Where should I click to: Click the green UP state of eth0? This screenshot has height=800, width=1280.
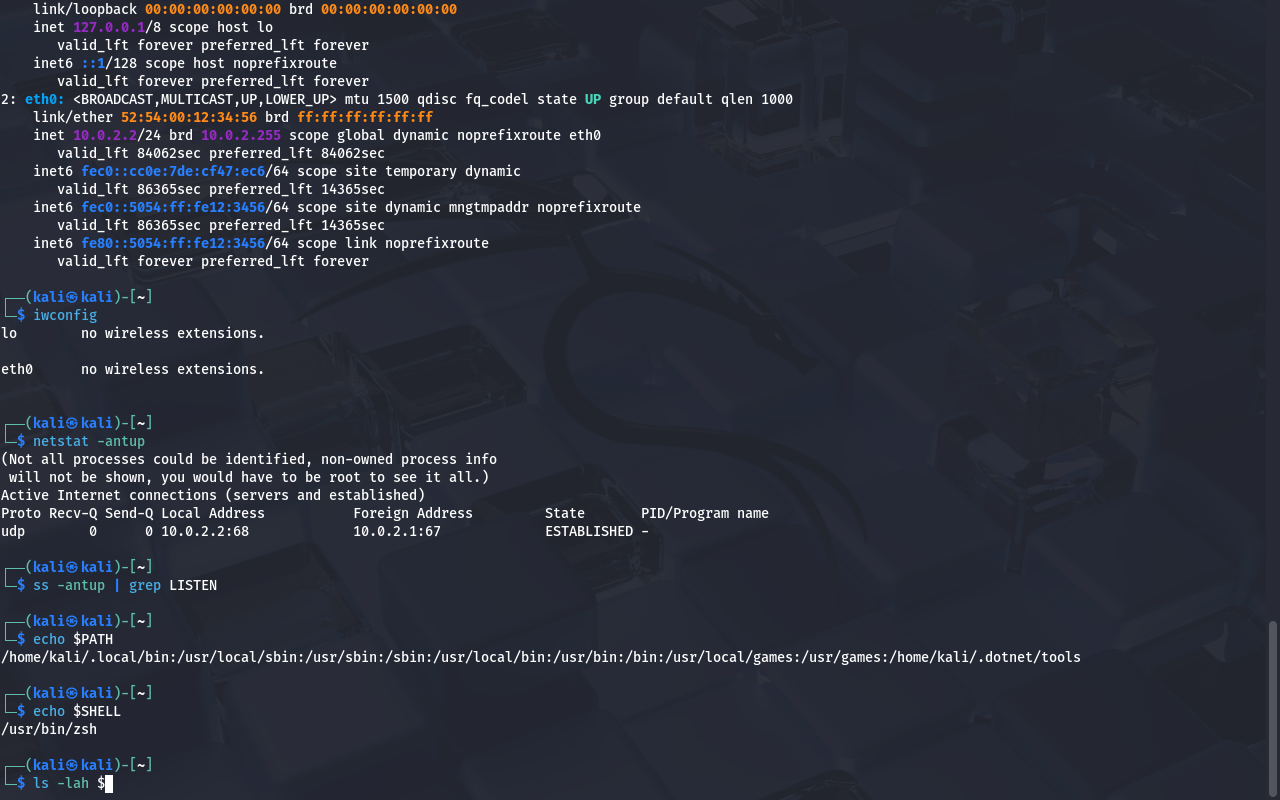click(x=593, y=99)
